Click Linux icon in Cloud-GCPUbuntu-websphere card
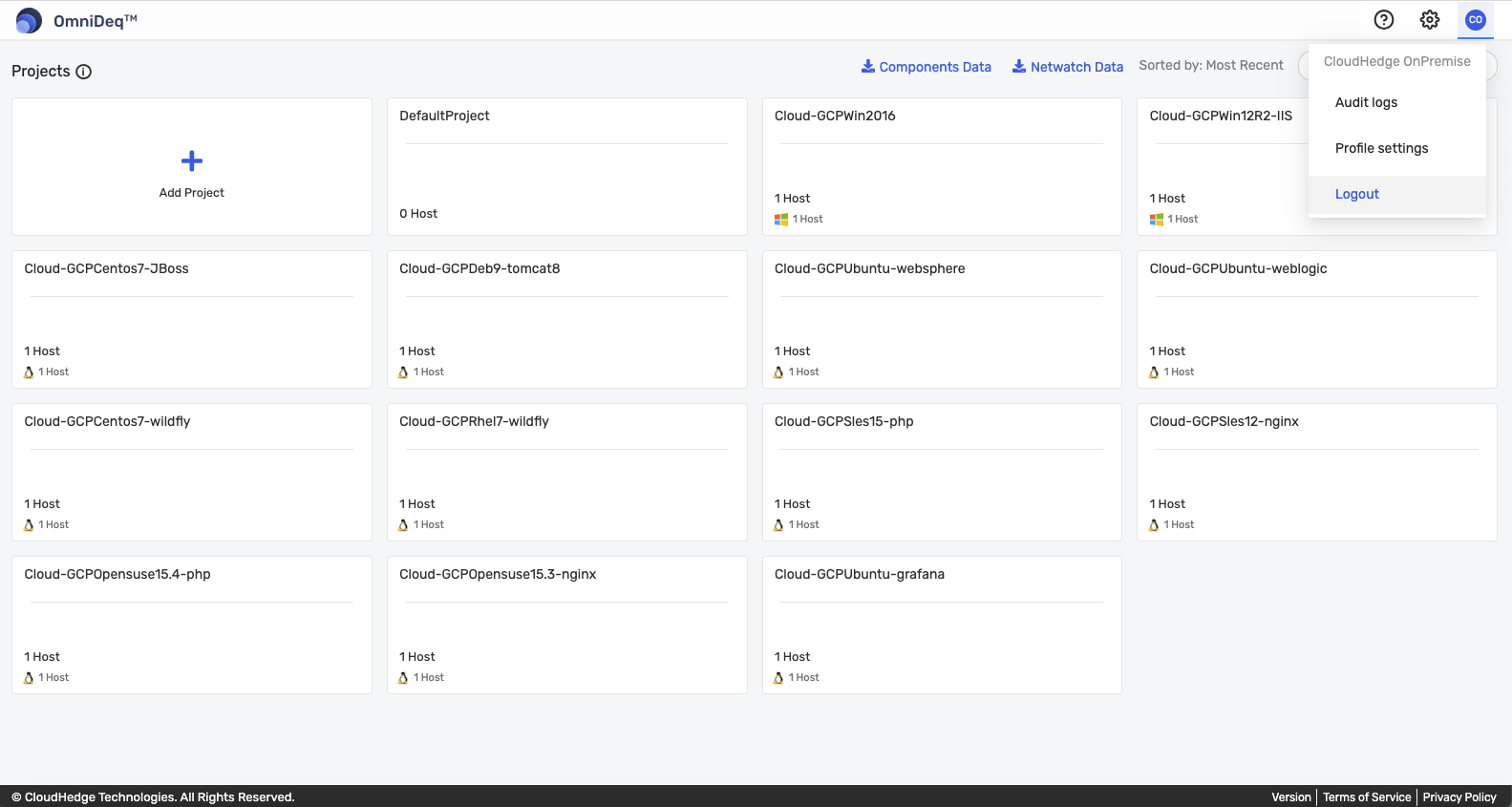This screenshot has height=807, width=1512. coord(778,372)
